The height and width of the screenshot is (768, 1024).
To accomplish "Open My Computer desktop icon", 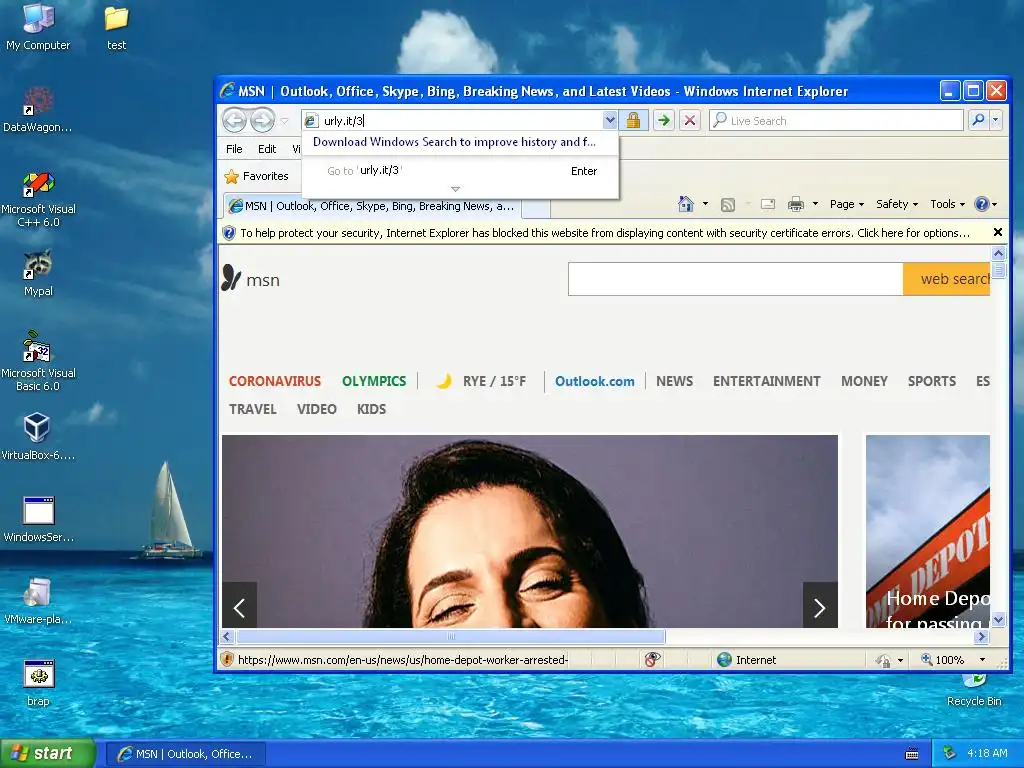I will (38, 27).
